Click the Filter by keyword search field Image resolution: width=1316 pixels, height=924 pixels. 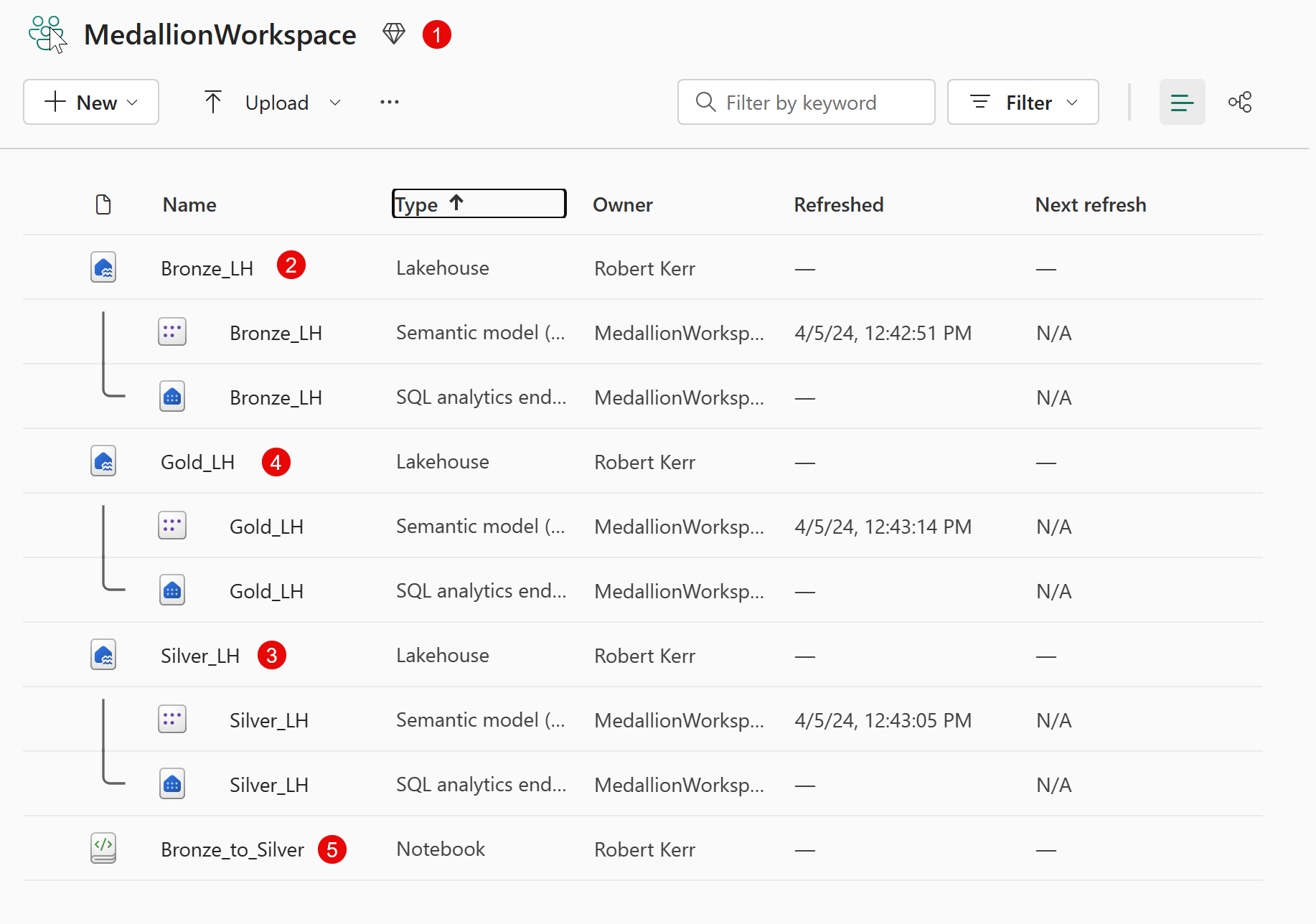pos(807,103)
